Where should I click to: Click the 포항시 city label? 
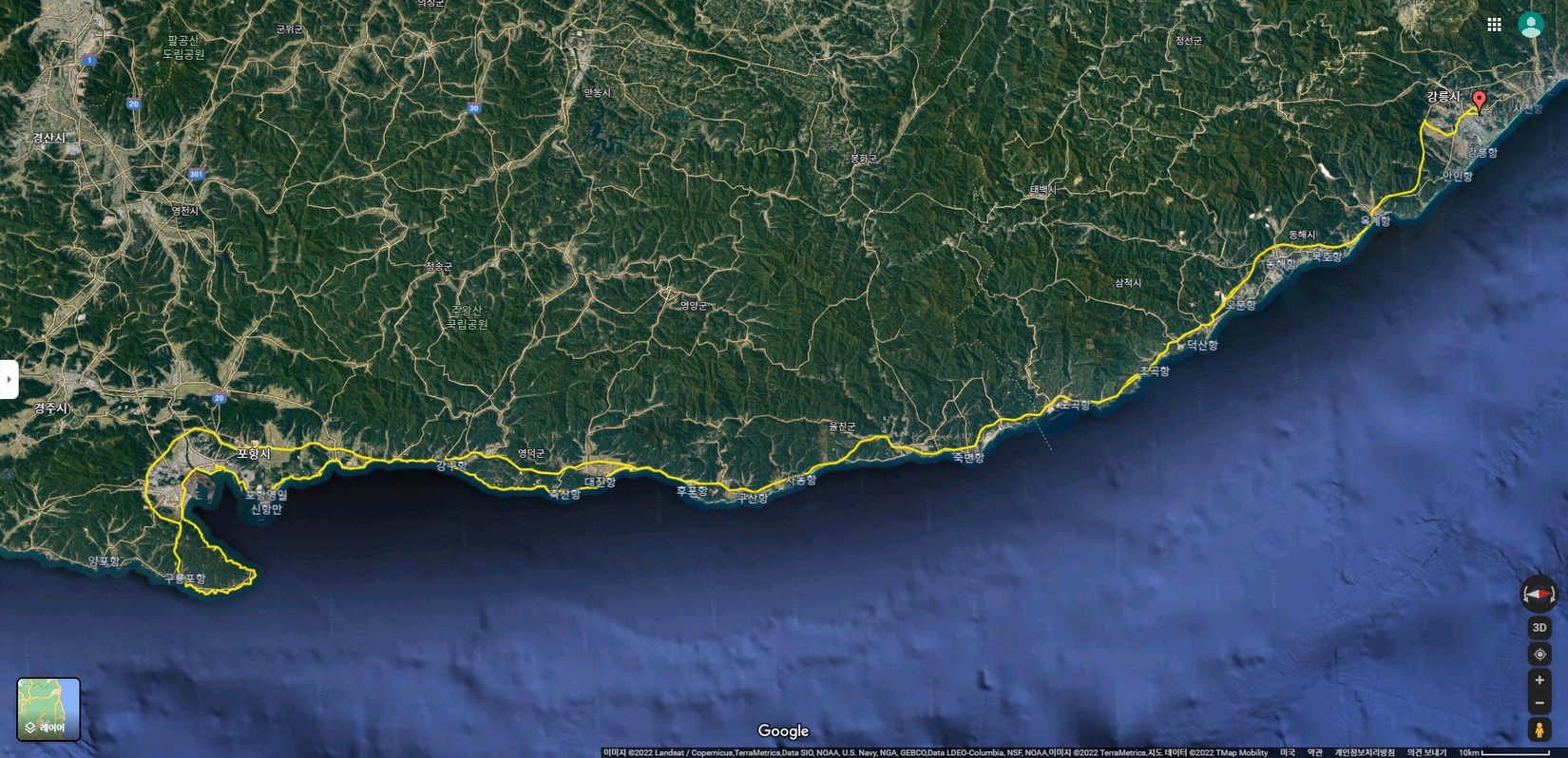coord(254,454)
